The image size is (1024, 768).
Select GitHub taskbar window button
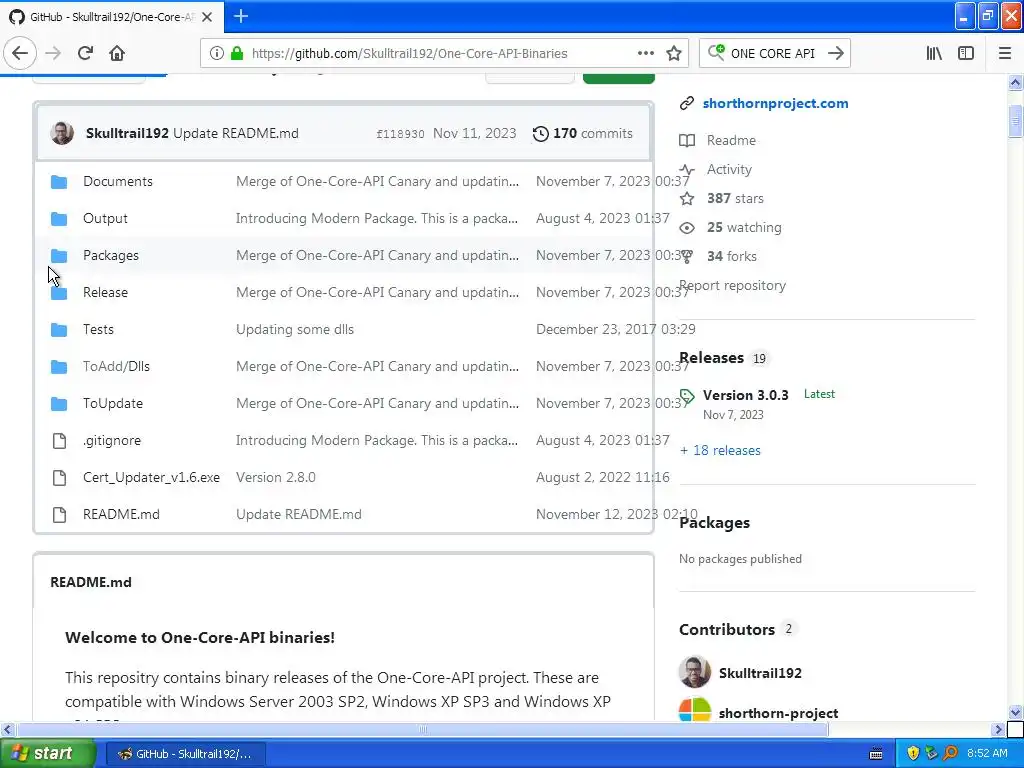186,754
